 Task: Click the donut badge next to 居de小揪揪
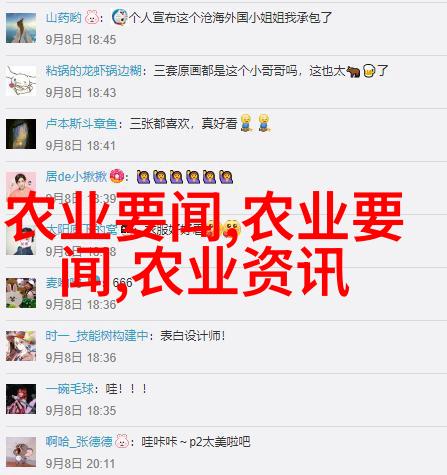(x=117, y=176)
